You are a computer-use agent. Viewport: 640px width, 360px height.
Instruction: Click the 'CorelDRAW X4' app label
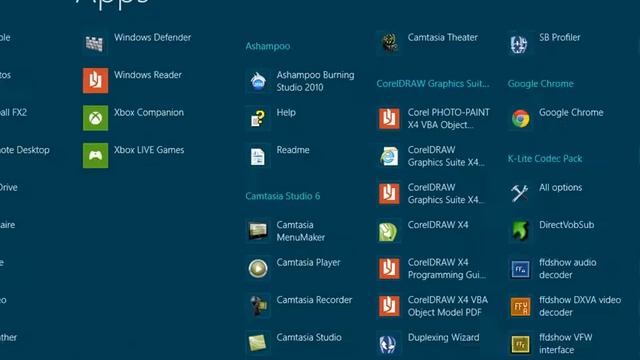[438, 224]
